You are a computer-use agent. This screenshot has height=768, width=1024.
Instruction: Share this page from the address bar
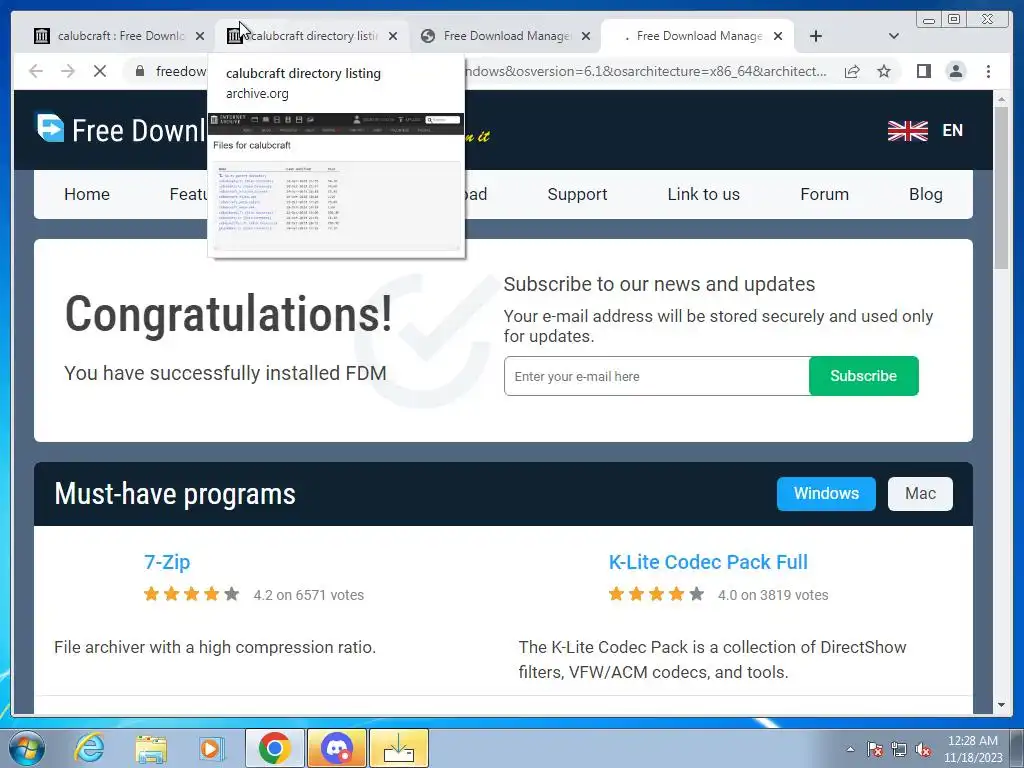[x=852, y=71]
